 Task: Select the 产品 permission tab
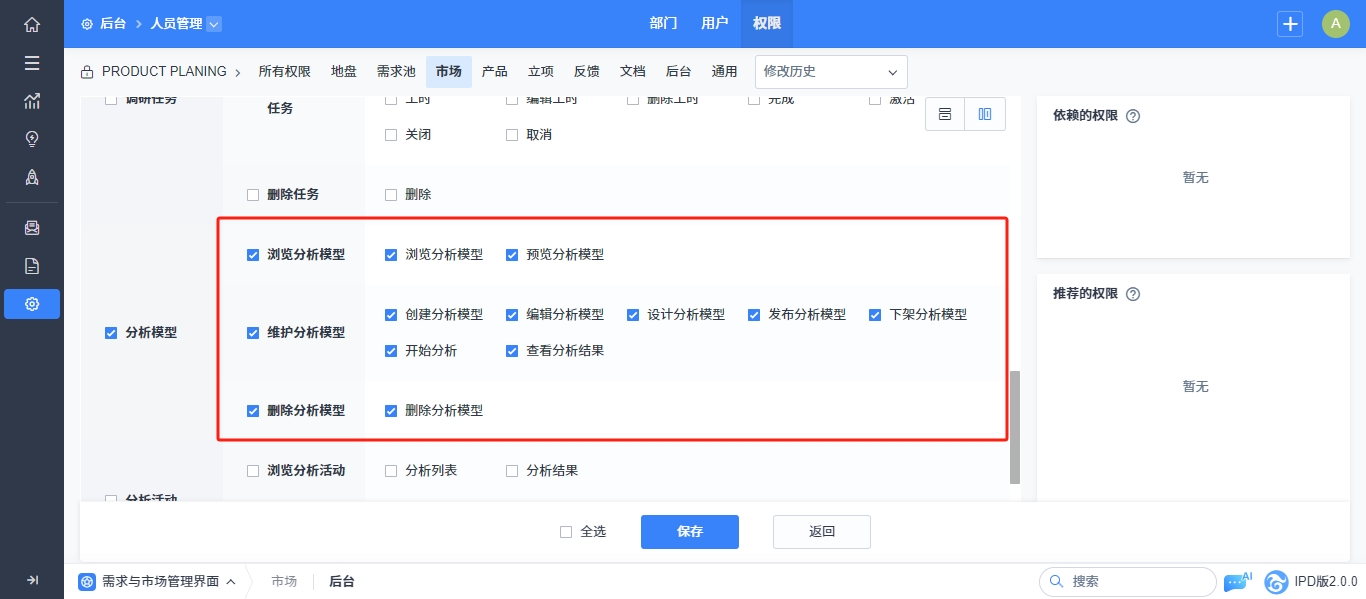tap(494, 72)
